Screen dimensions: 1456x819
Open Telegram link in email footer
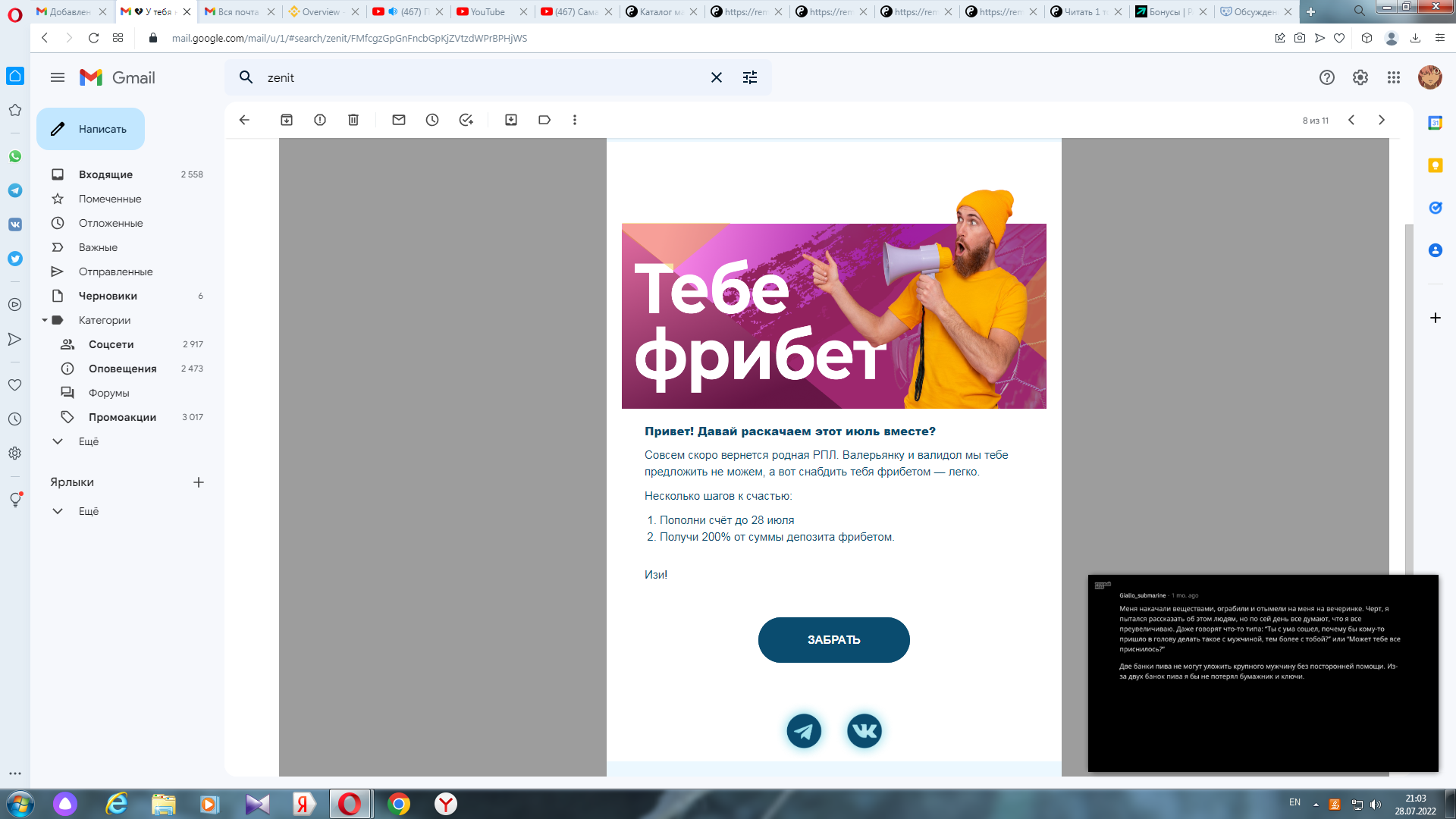(804, 731)
